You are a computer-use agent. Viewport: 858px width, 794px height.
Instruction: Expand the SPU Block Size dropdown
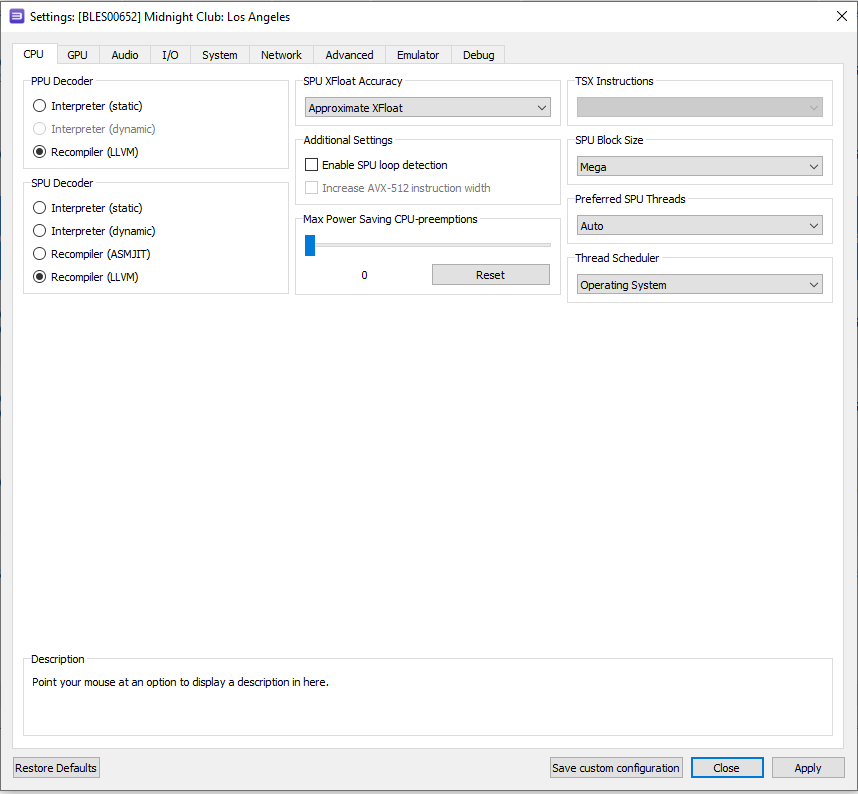(699, 167)
